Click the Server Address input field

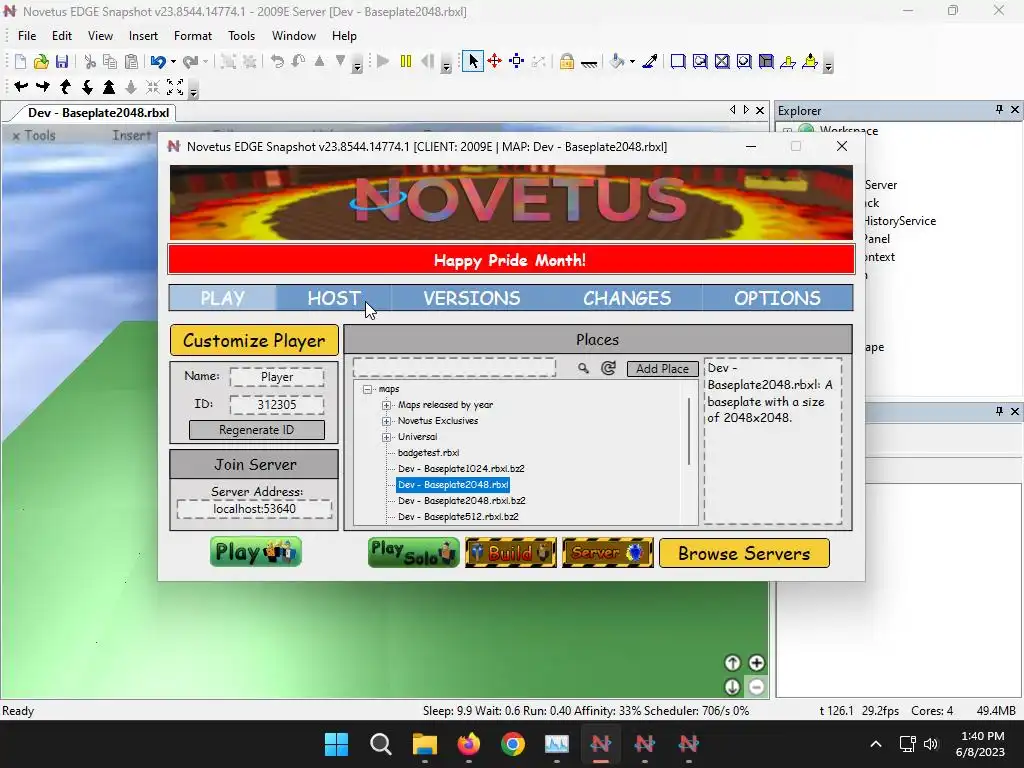tap(254, 509)
